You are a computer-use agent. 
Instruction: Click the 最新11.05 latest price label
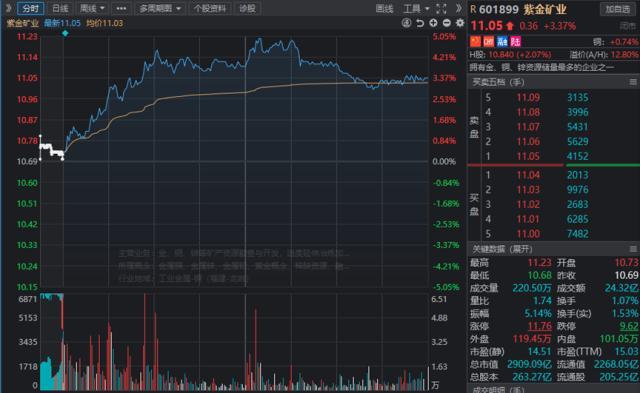pos(62,23)
